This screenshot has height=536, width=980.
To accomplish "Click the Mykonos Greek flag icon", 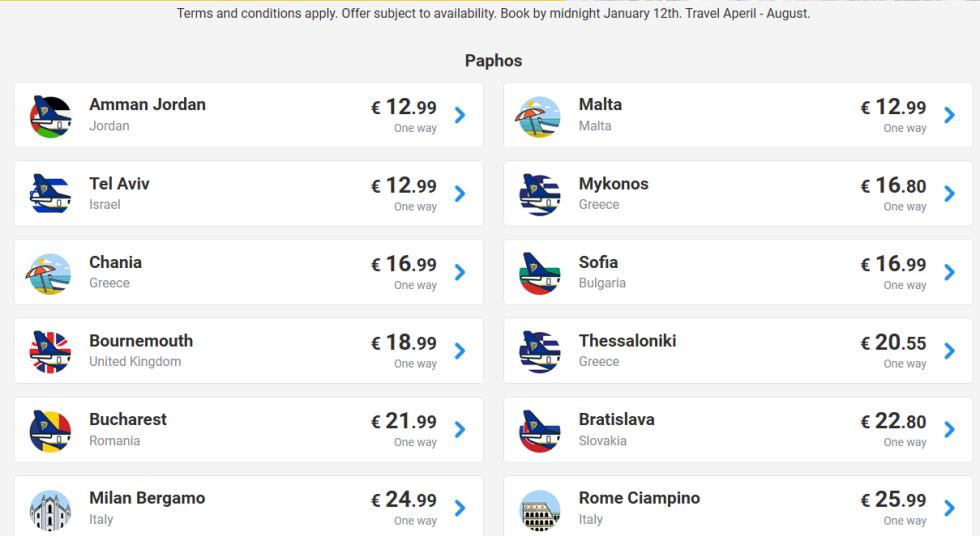I will point(539,194).
